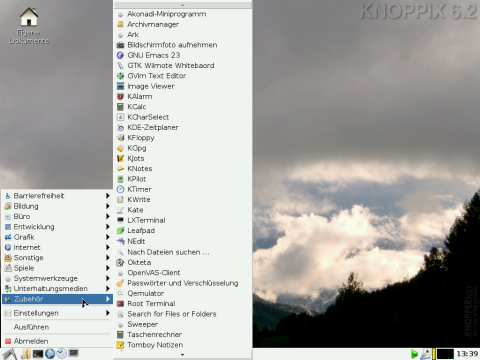The width and height of the screenshot is (480, 360).
Task: Click the Bildschirmfoto aufnehmen camera icon
Action: (120, 45)
